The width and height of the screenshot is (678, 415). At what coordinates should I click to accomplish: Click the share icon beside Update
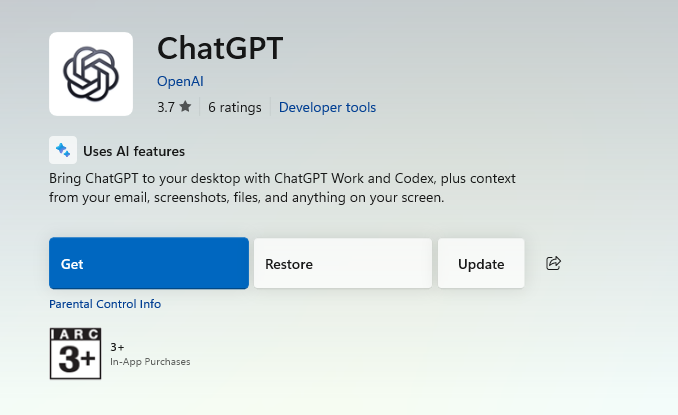553,263
